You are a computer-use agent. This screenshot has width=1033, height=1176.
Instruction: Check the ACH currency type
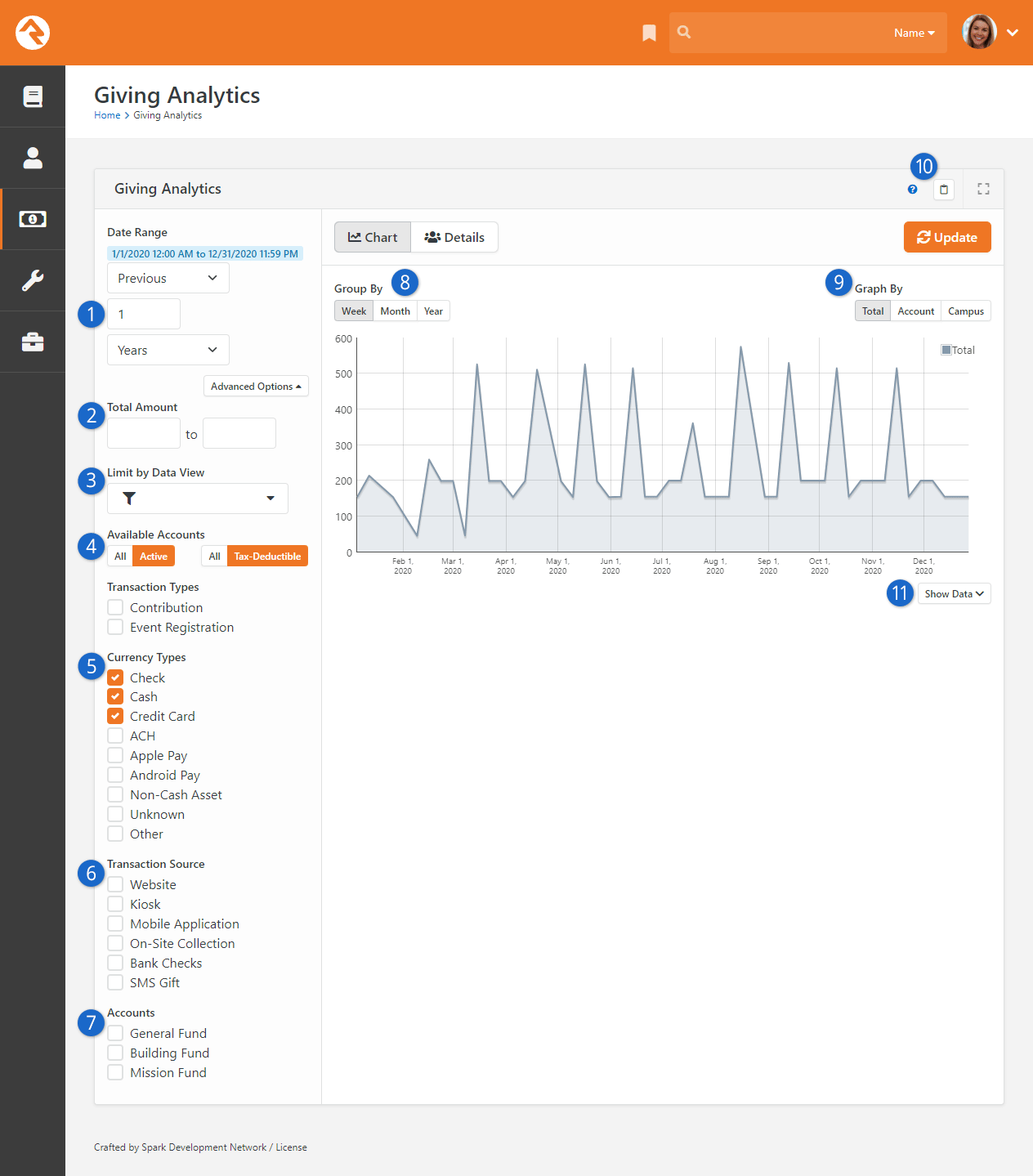pos(115,736)
